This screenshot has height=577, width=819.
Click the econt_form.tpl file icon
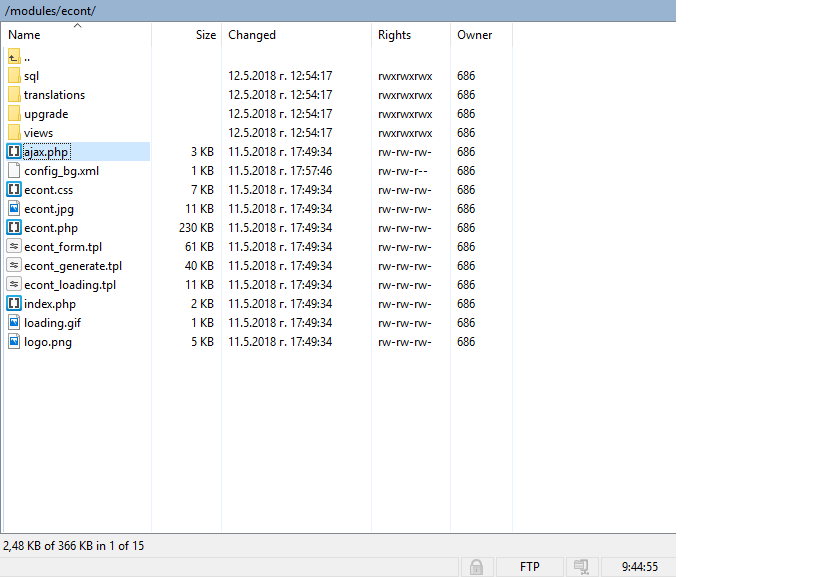pyautogui.click(x=14, y=246)
